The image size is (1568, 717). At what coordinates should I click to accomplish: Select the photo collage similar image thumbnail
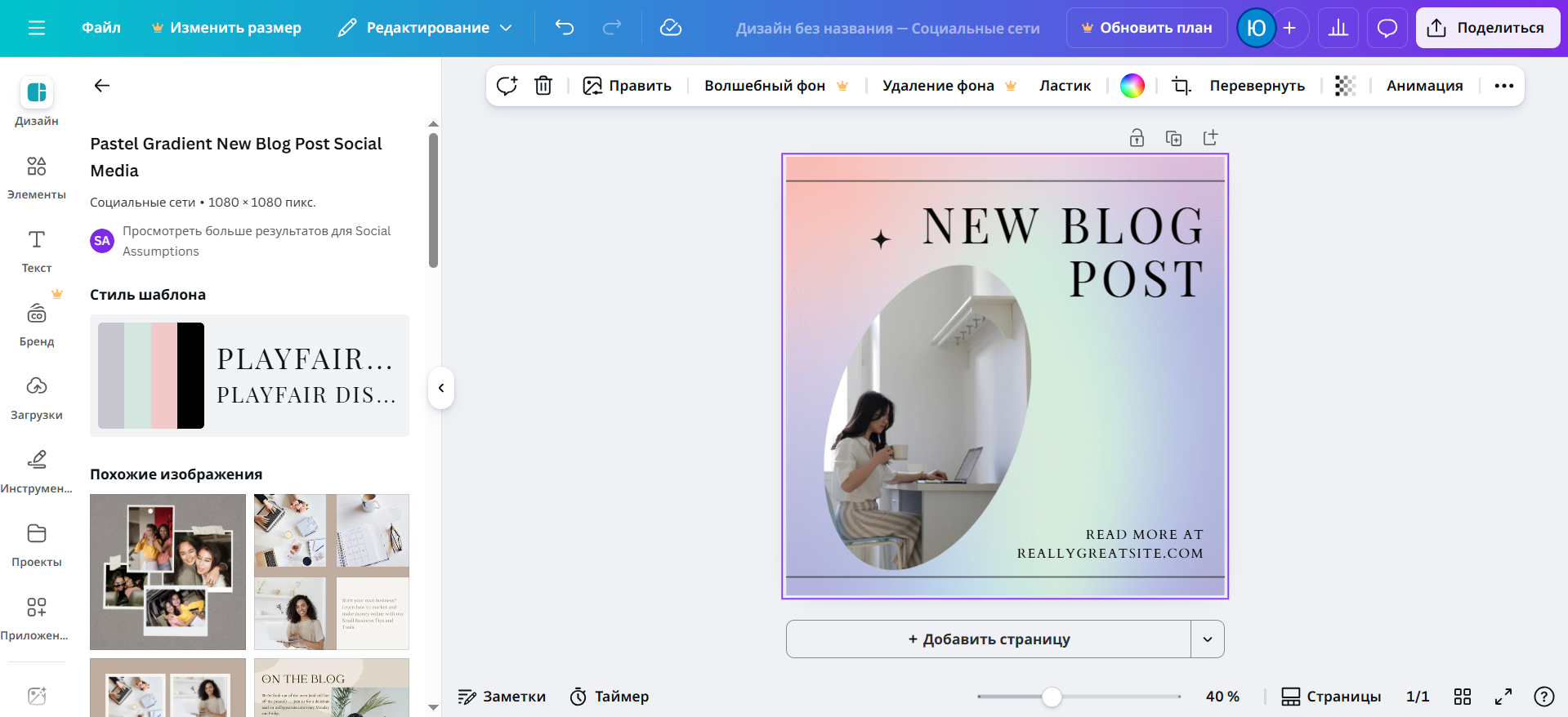coord(168,572)
